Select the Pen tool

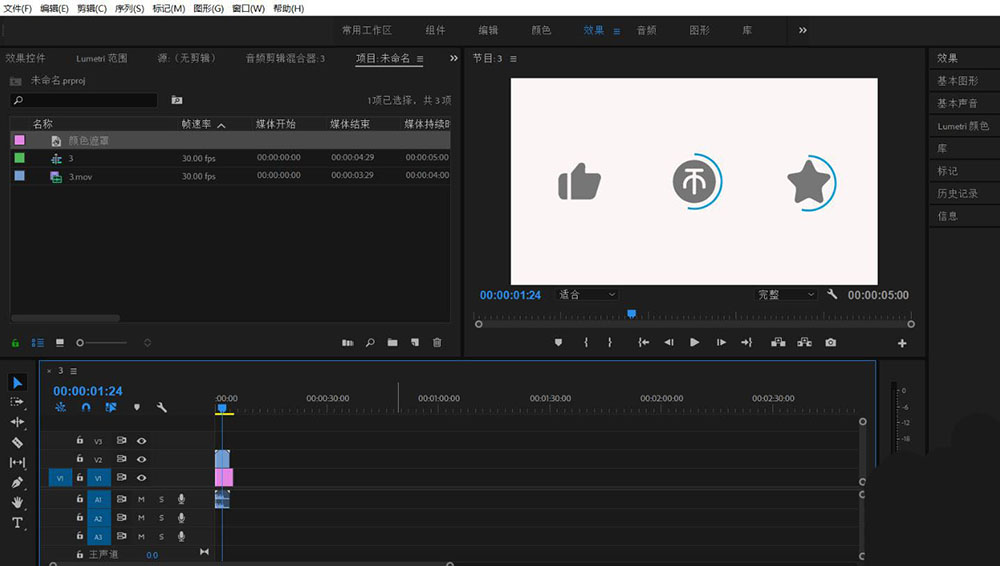(x=17, y=482)
